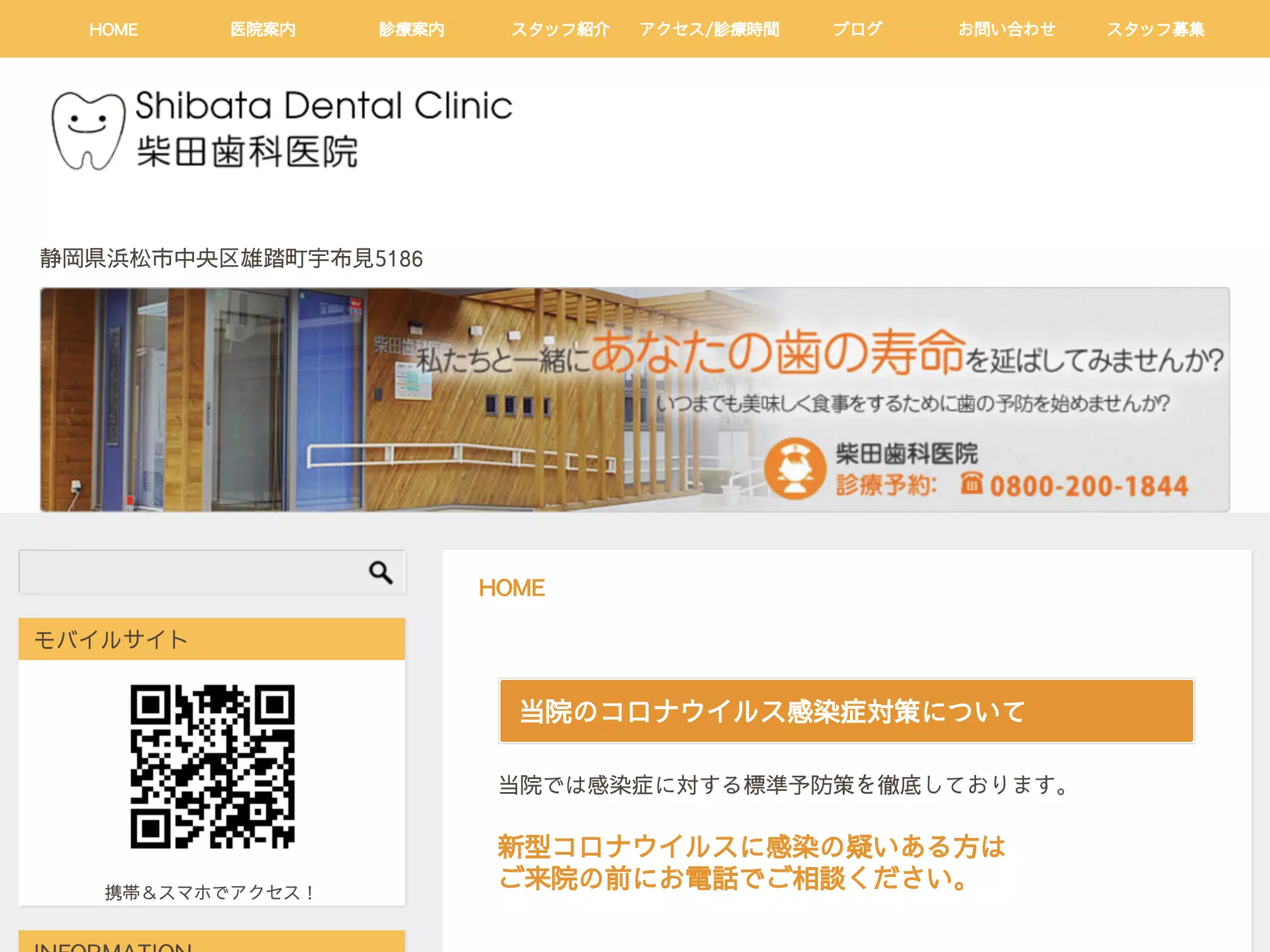Visit the ブログ menu link
This screenshot has width=1270, height=952.
pos(858,29)
